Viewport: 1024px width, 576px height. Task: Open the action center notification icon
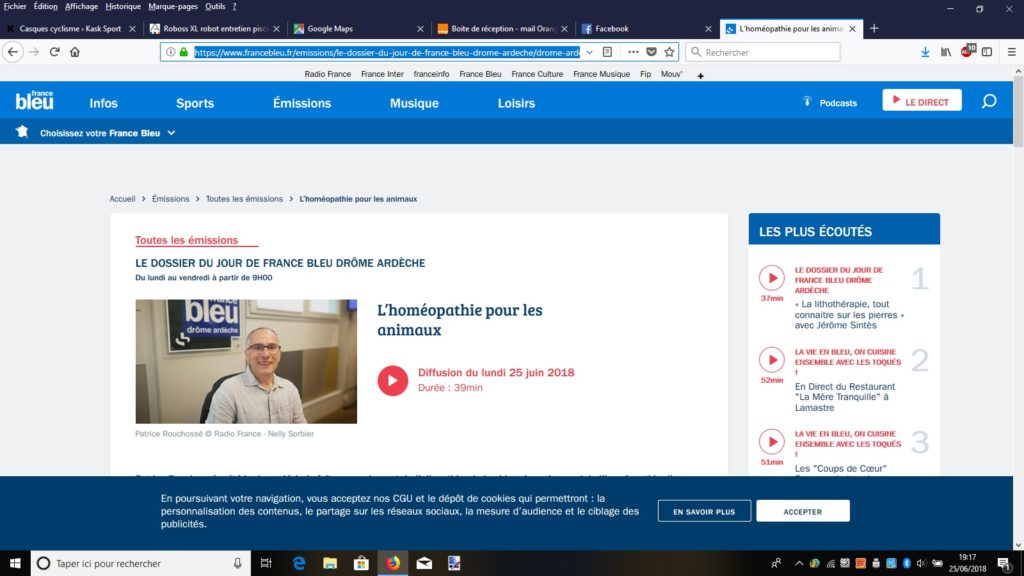tap(1004, 563)
